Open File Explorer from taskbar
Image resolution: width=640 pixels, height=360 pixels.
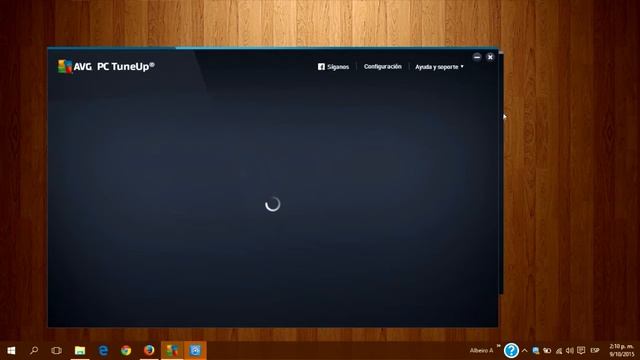point(80,351)
